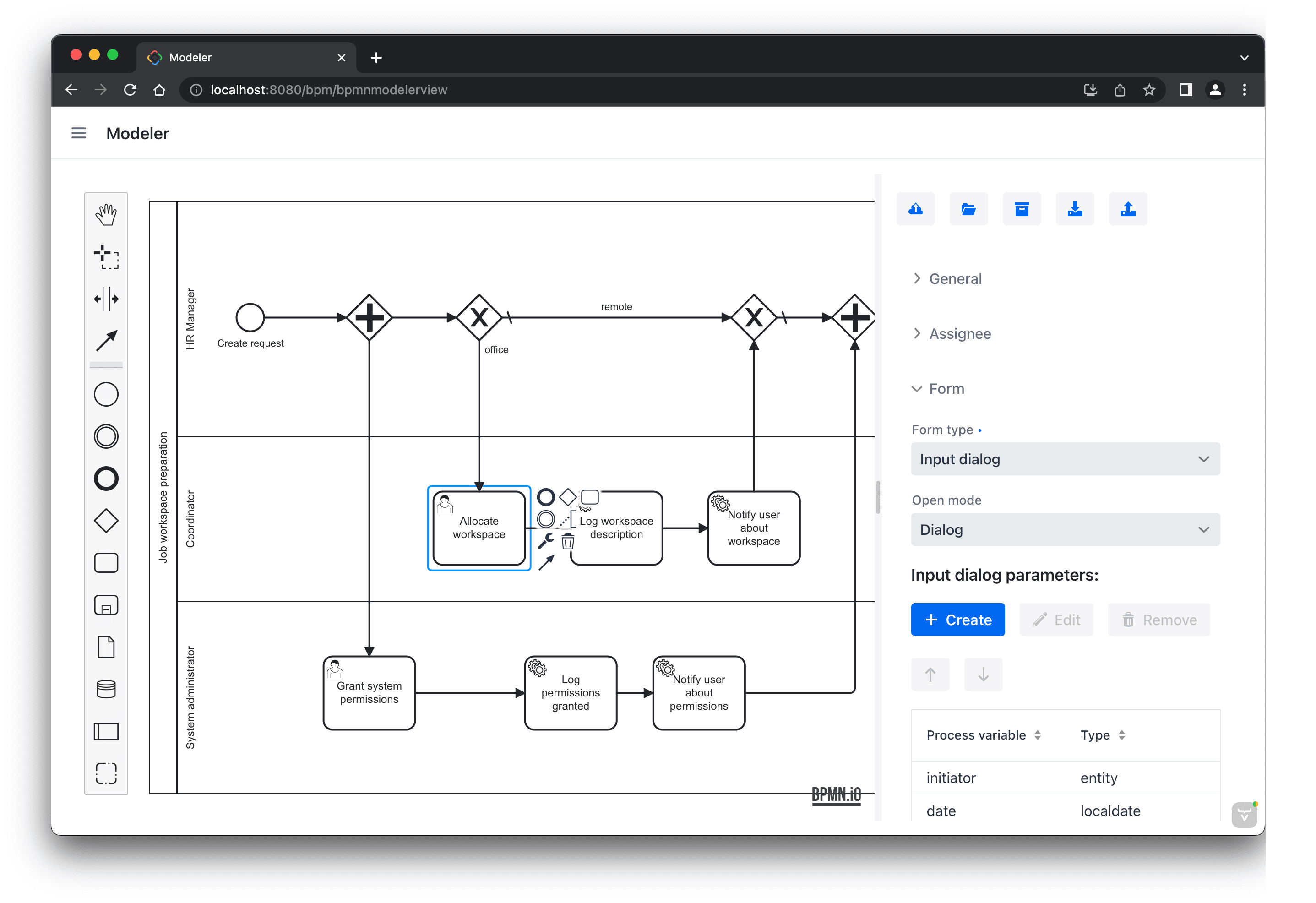Click the wrench change-type icon
1316x903 pixels.
click(x=545, y=541)
